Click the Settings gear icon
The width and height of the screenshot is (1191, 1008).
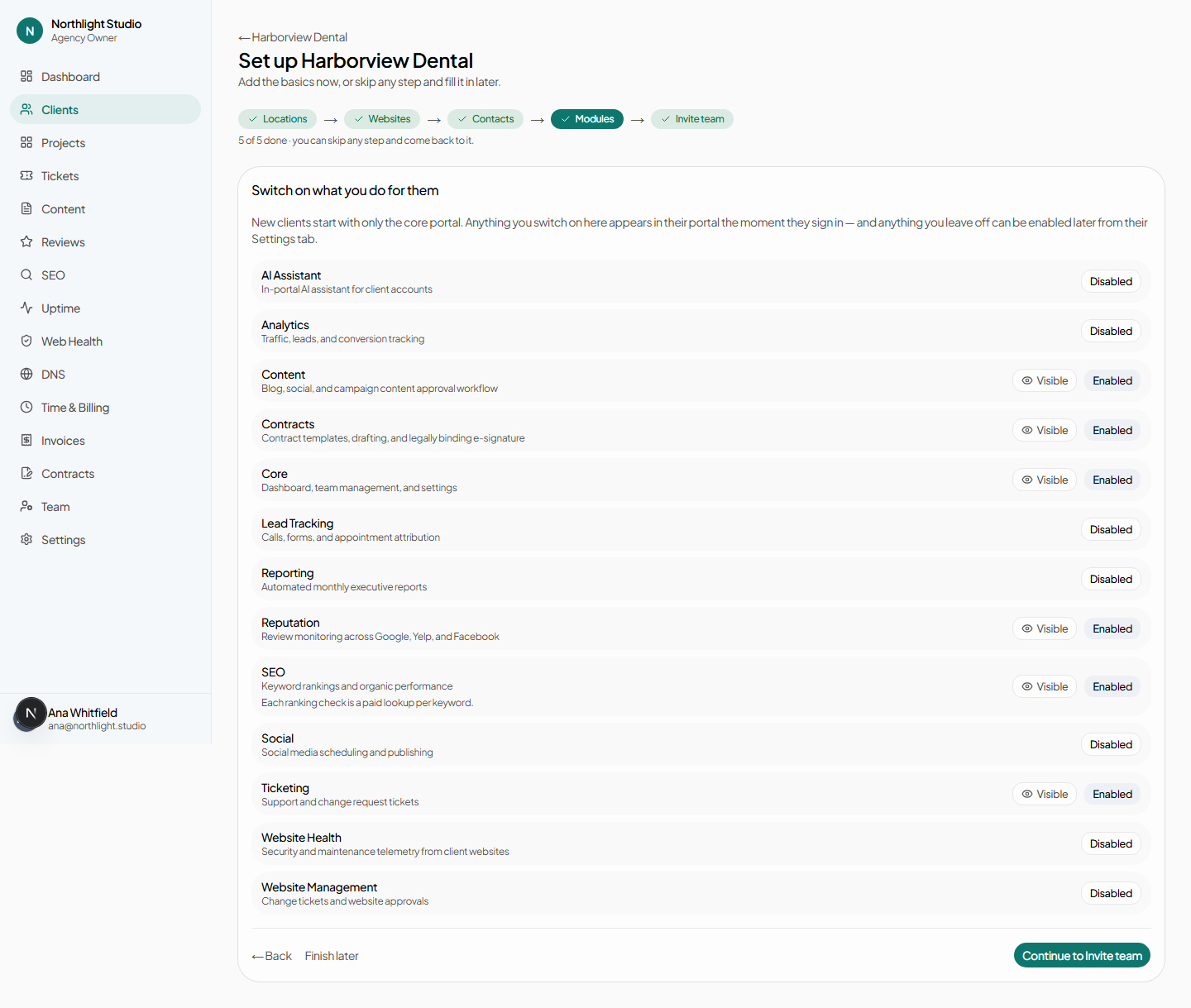26,539
